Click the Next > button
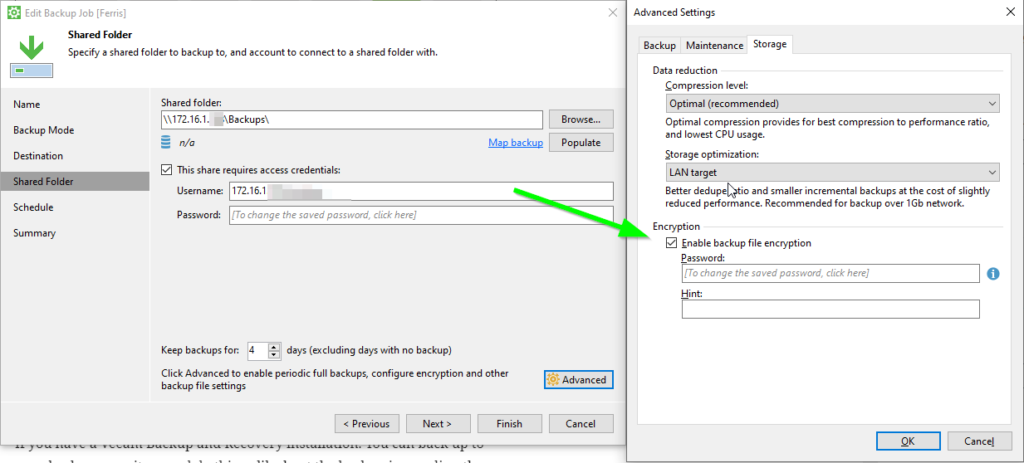Image resolution: width=1024 pixels, height=463 pixels. pos(438,424)
